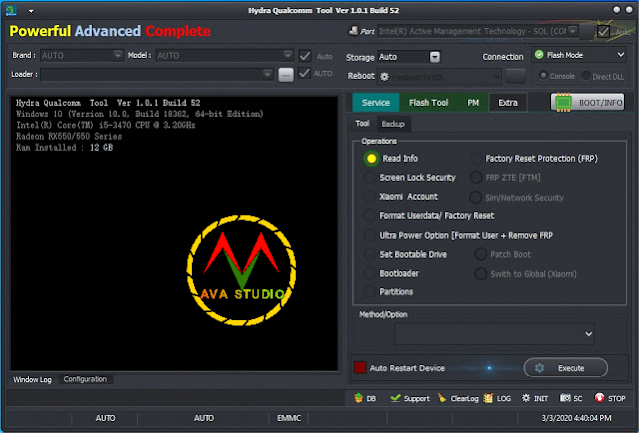The width and height of the screenshot is (640, 434).
Task: Click the first AUTO status bar entry
Action: pos(105,418)
